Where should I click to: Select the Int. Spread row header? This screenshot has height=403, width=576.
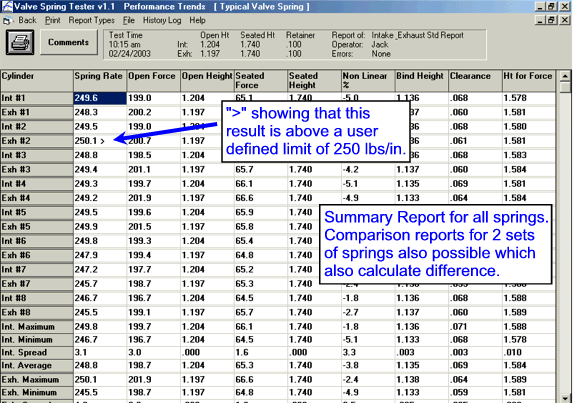[x=37, y=353]
